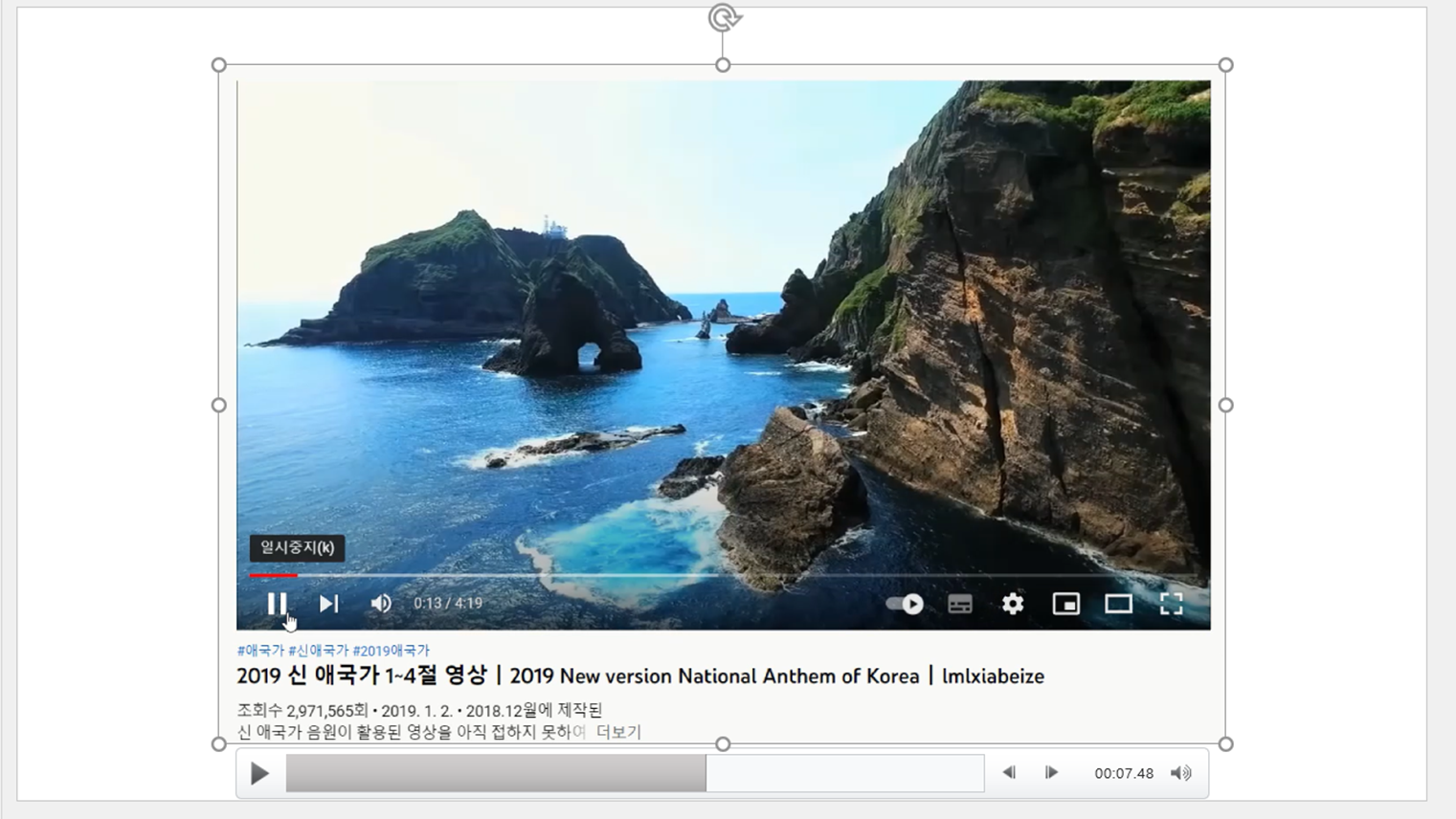This screenshot has height=819, width=1456.
Task: Open YouTube player settings gear
Action: click(x=1013, y=604)
